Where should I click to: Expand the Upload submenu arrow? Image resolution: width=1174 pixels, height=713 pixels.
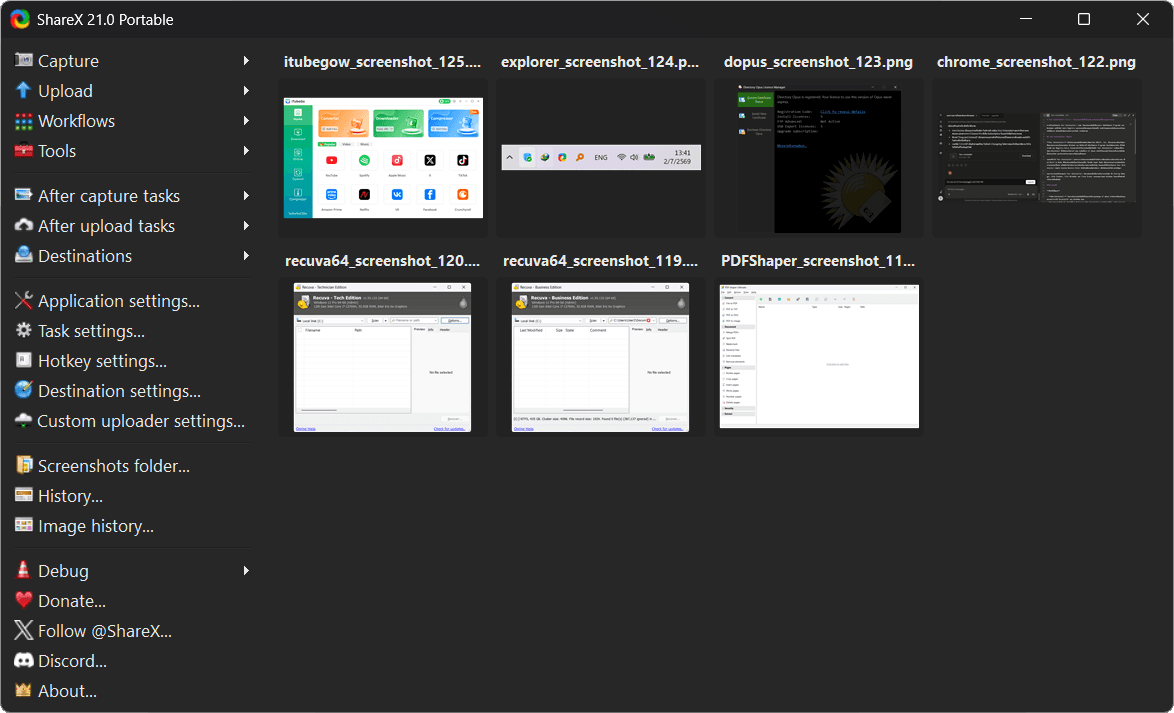tap(246, 91)
